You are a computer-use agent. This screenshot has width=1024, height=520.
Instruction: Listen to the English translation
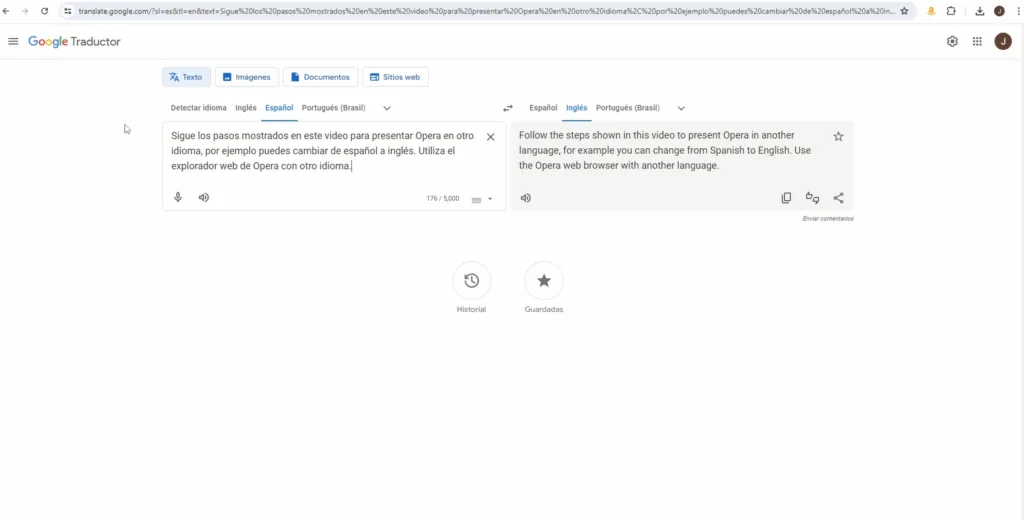pos(526,198)
